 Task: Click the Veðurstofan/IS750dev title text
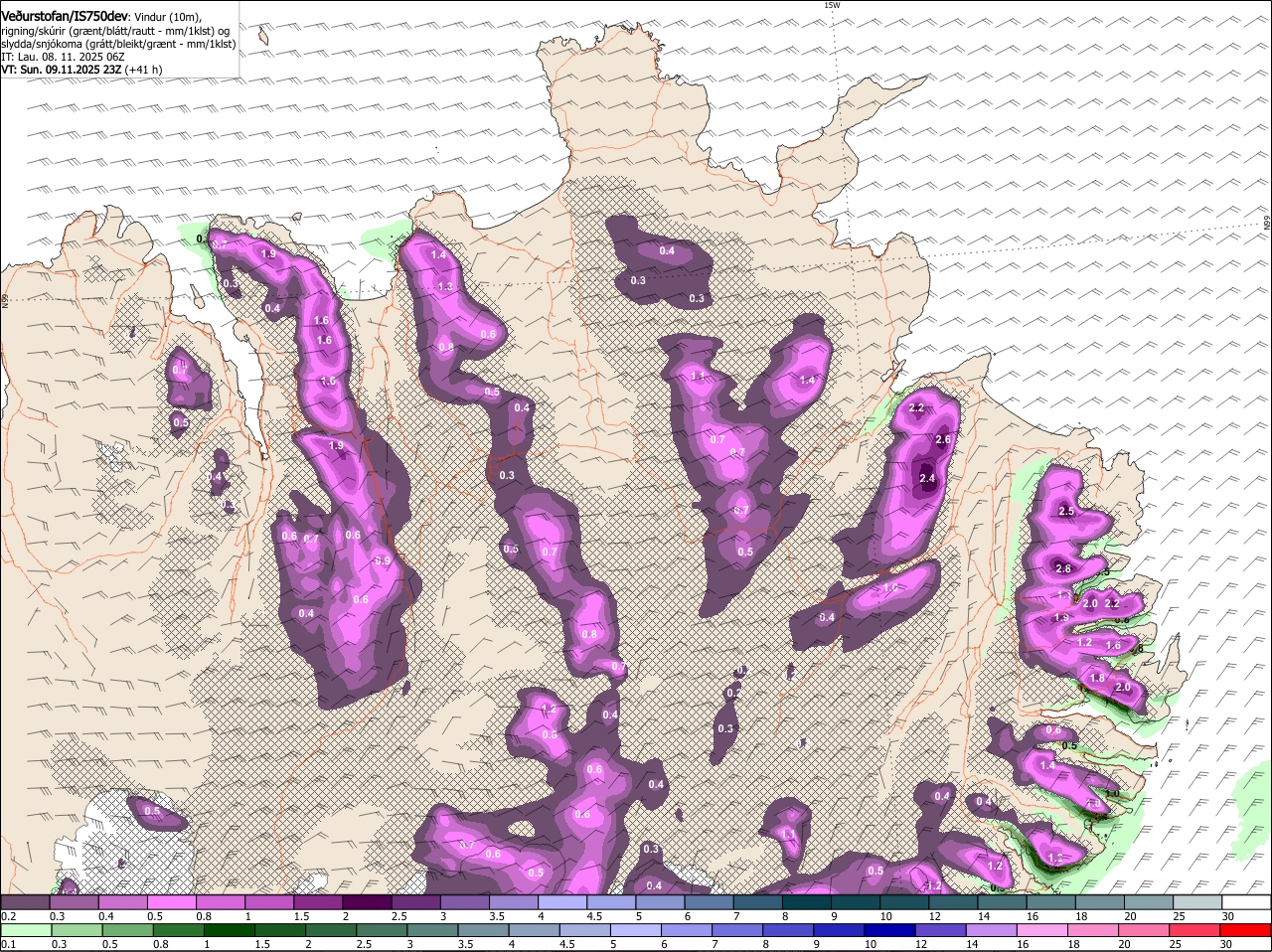tap(65, 16)
